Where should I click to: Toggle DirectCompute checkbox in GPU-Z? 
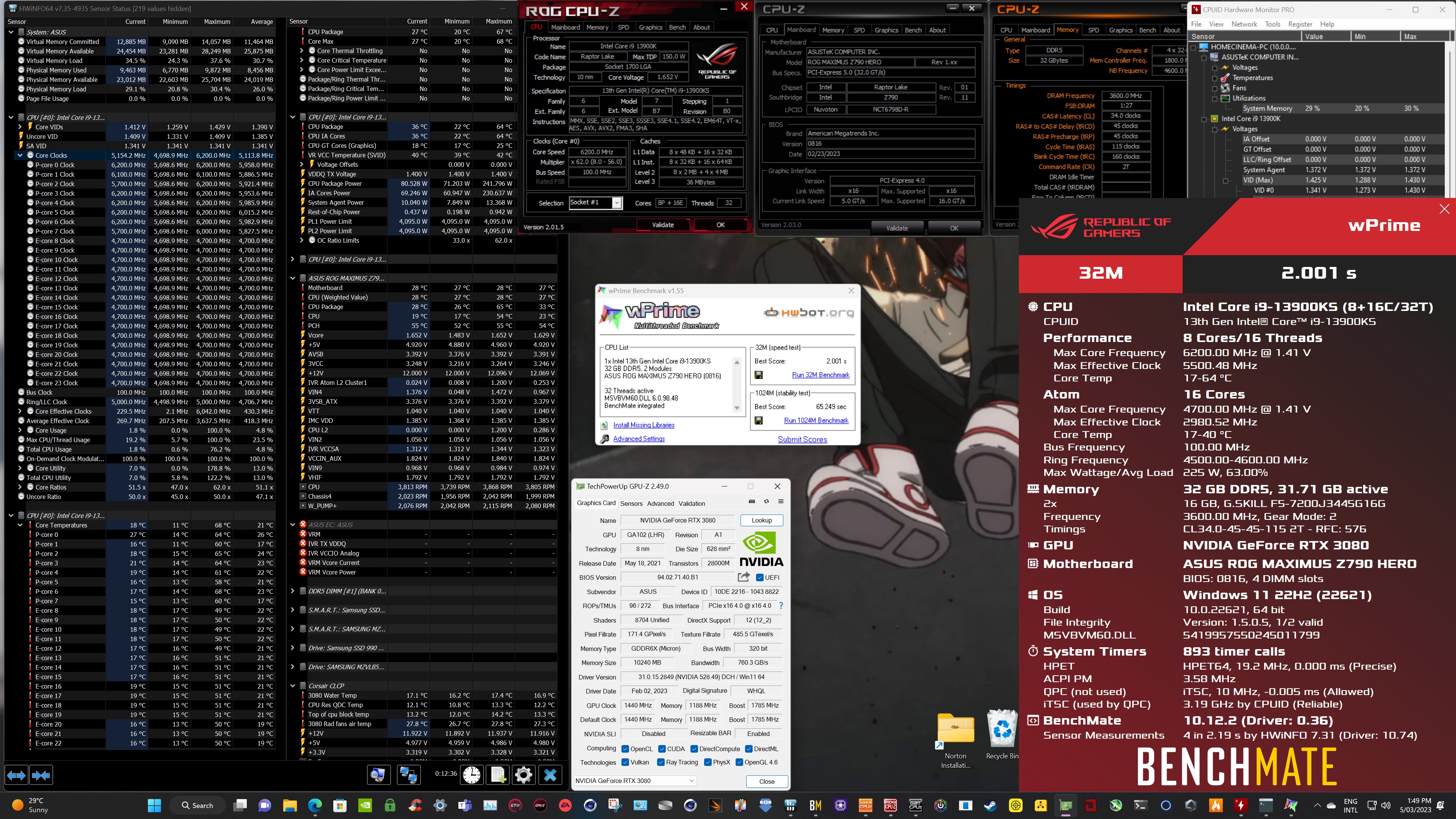(x=693, y=748)
